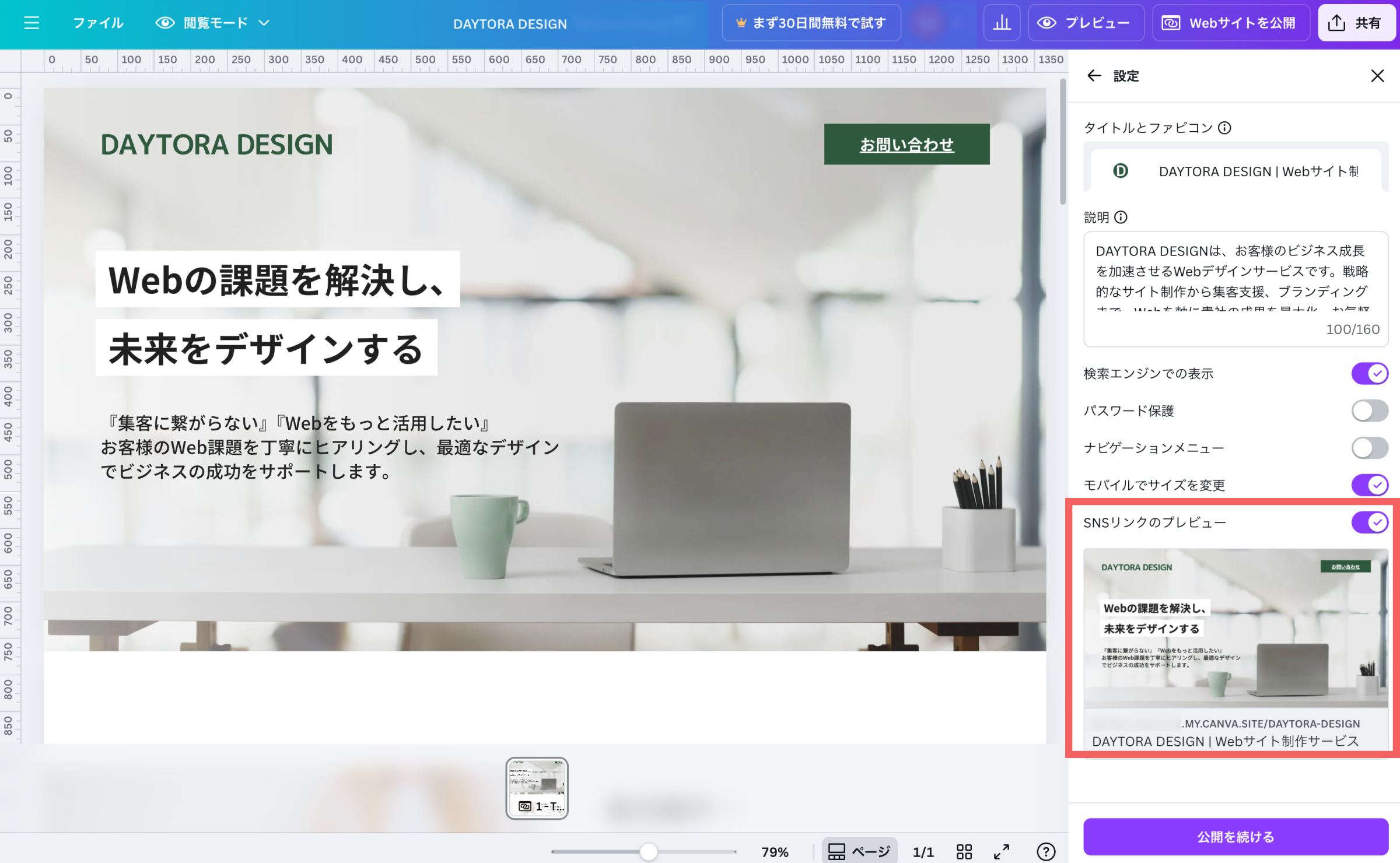1400x863 pixels.
Task: Open the help question mark icon
Action: click(1046, 852)
